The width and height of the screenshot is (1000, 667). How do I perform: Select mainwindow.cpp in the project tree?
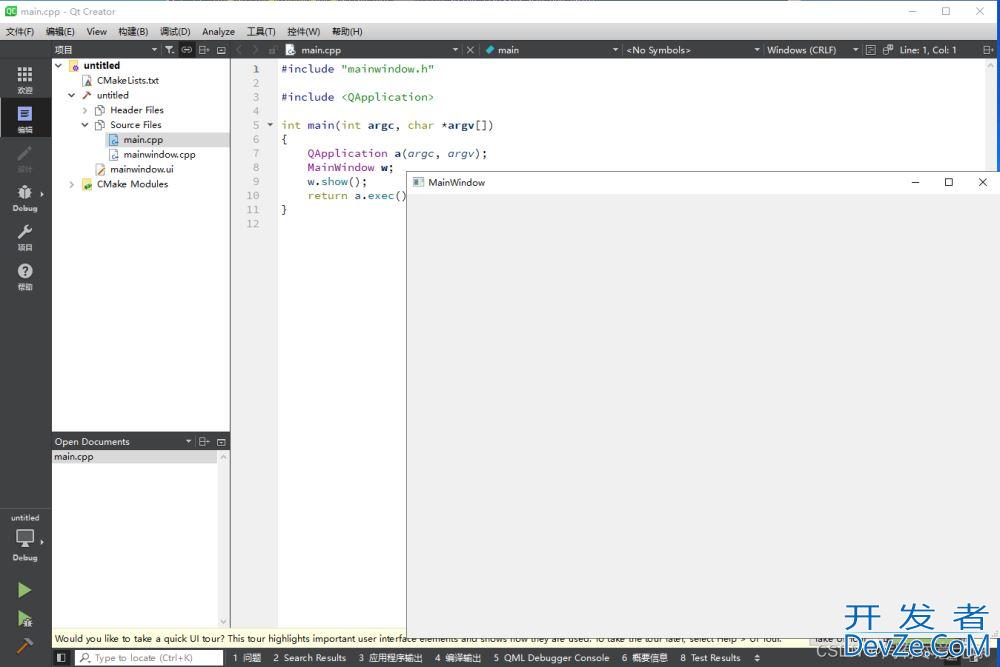(159, 154)
